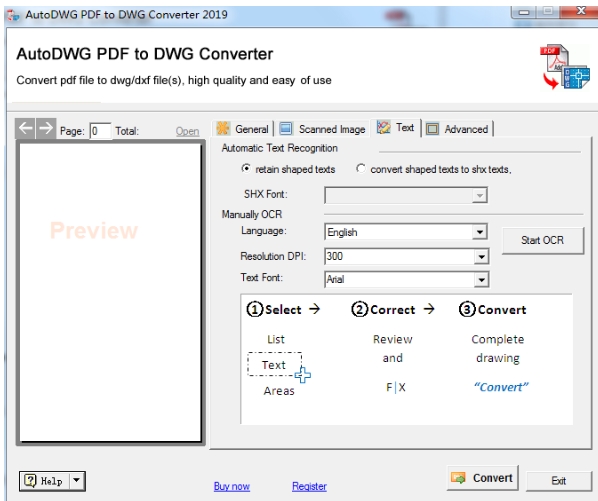This screenshot has width=598, height=501.
Task: Open the Buy now link
Action: (x=232, y=486)
